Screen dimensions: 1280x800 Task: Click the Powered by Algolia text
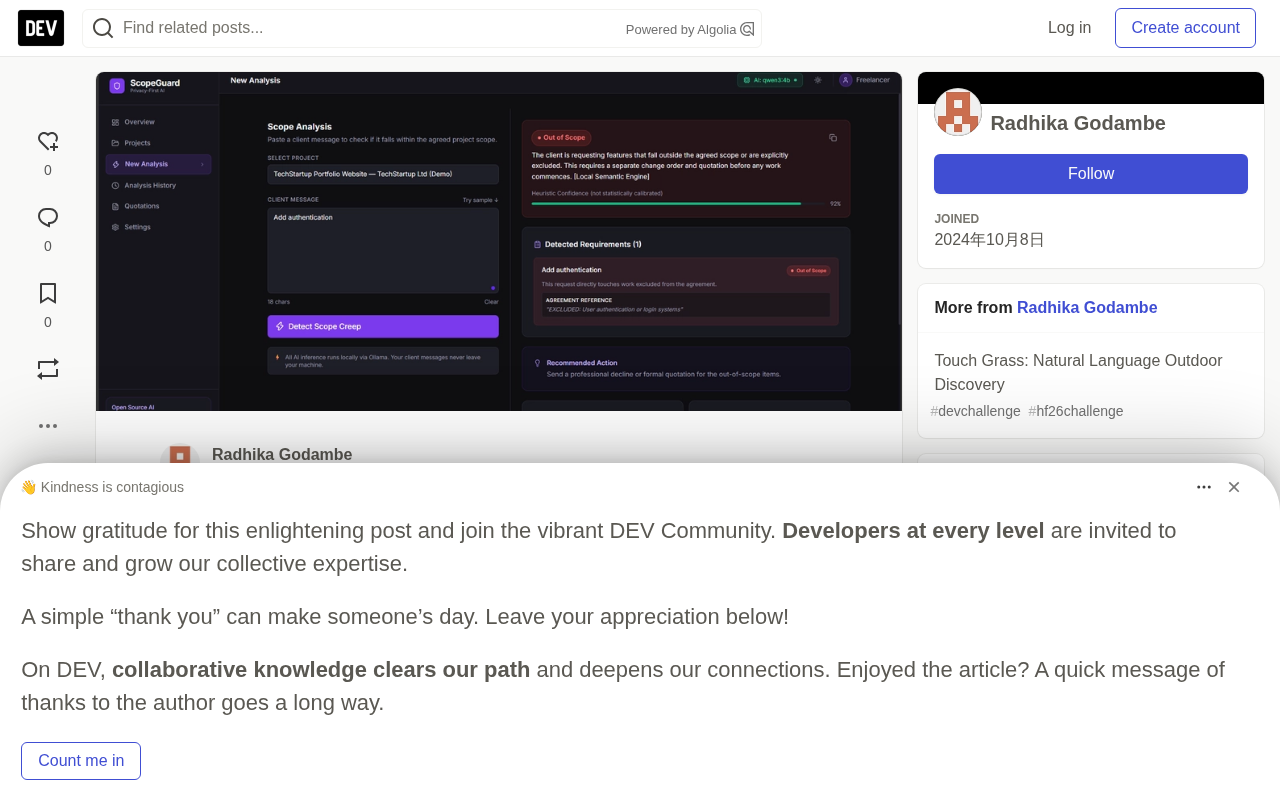point(681,30)
